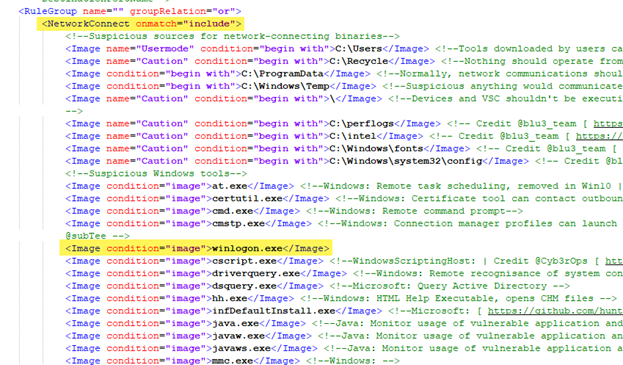Click the RuleGroup opening tag text
This screenshot has height=365, width=623.
click(130, 11)
